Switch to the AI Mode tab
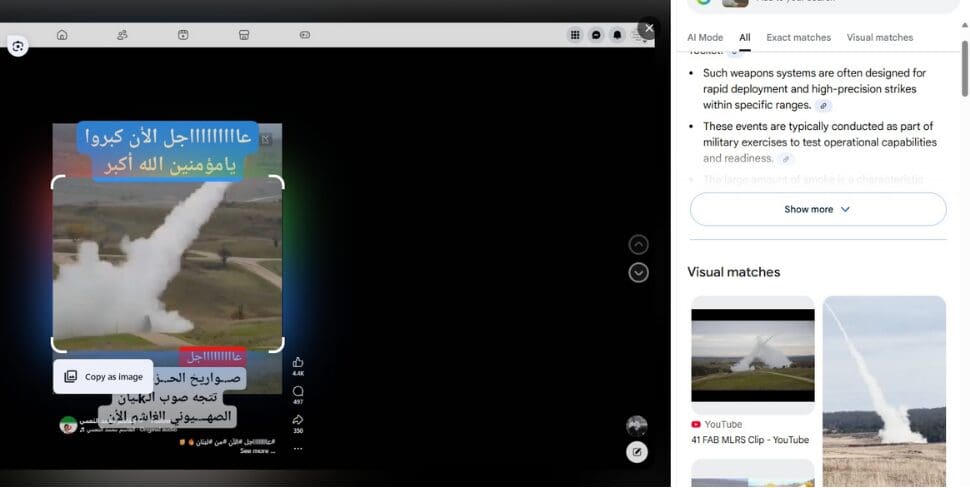The width and height of the screenshot is (970, 488). pos(704,38)
